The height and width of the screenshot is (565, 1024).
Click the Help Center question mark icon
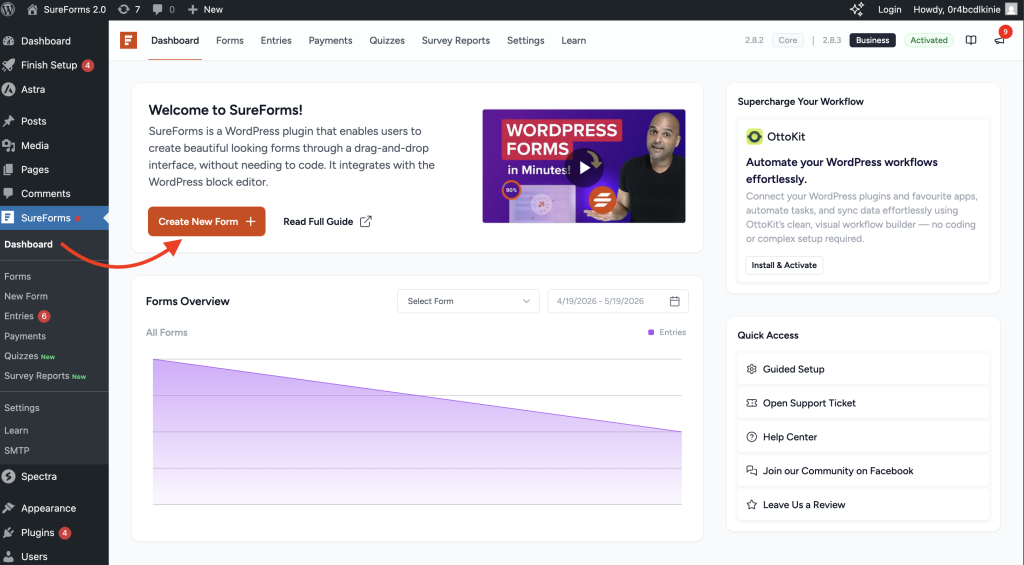[752, 437]
